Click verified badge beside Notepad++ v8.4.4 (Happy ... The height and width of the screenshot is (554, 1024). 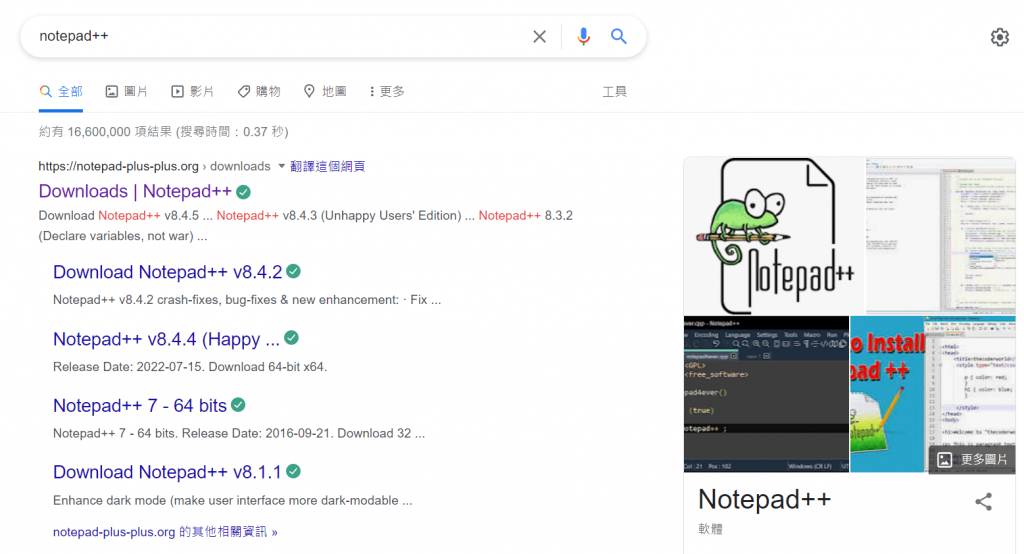coord(291,338)
